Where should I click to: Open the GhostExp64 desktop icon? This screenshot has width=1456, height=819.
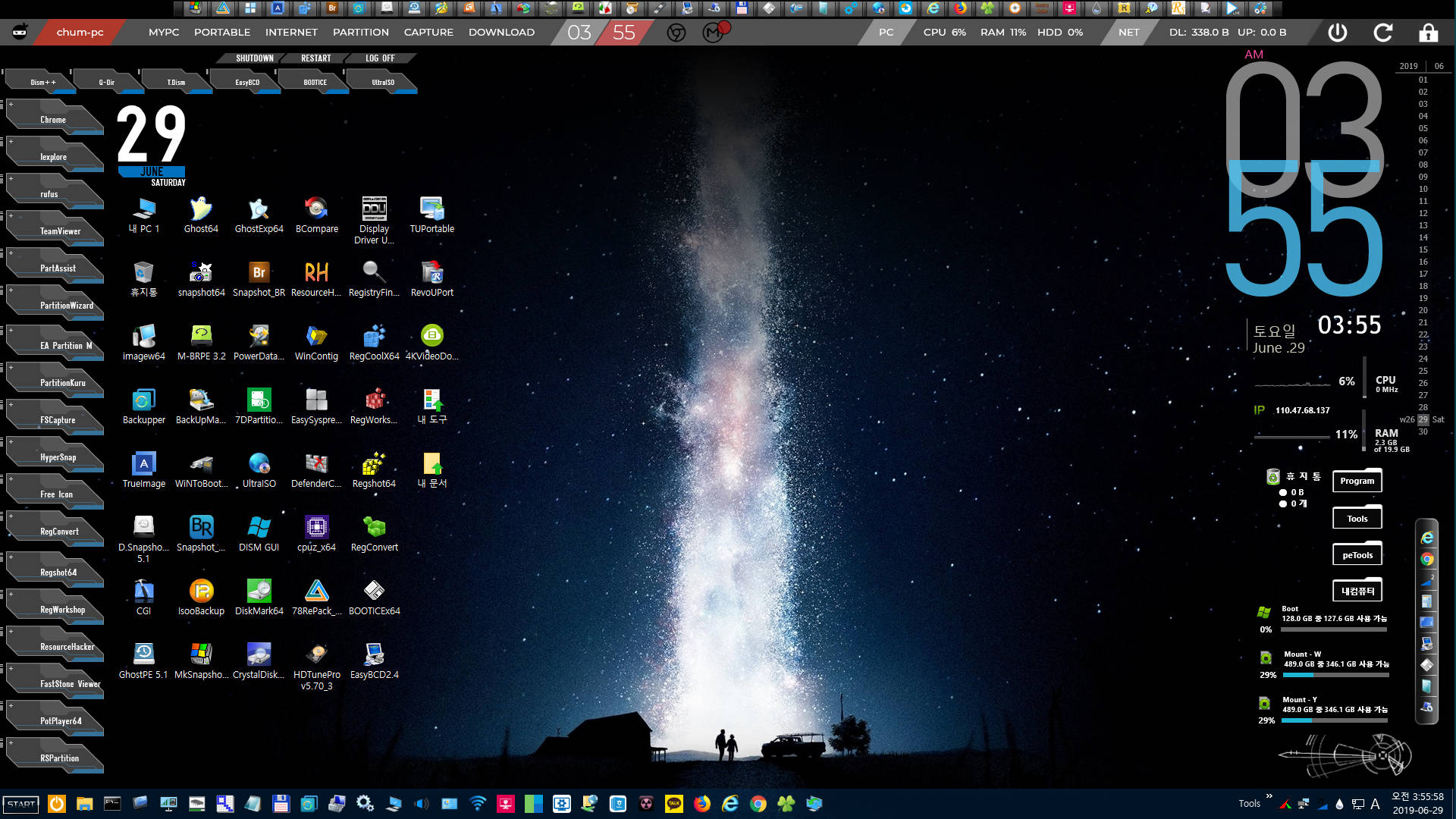tap(259, 215)
